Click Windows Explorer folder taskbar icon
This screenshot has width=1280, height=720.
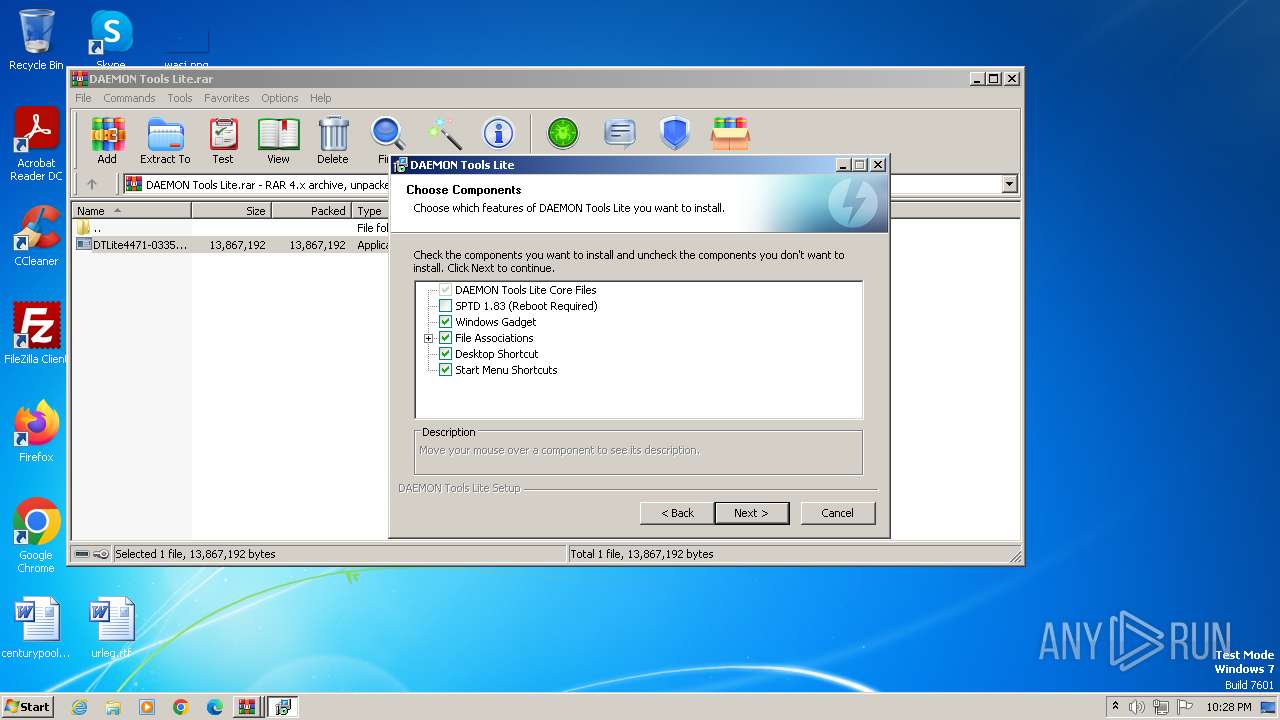click(113, 707)
